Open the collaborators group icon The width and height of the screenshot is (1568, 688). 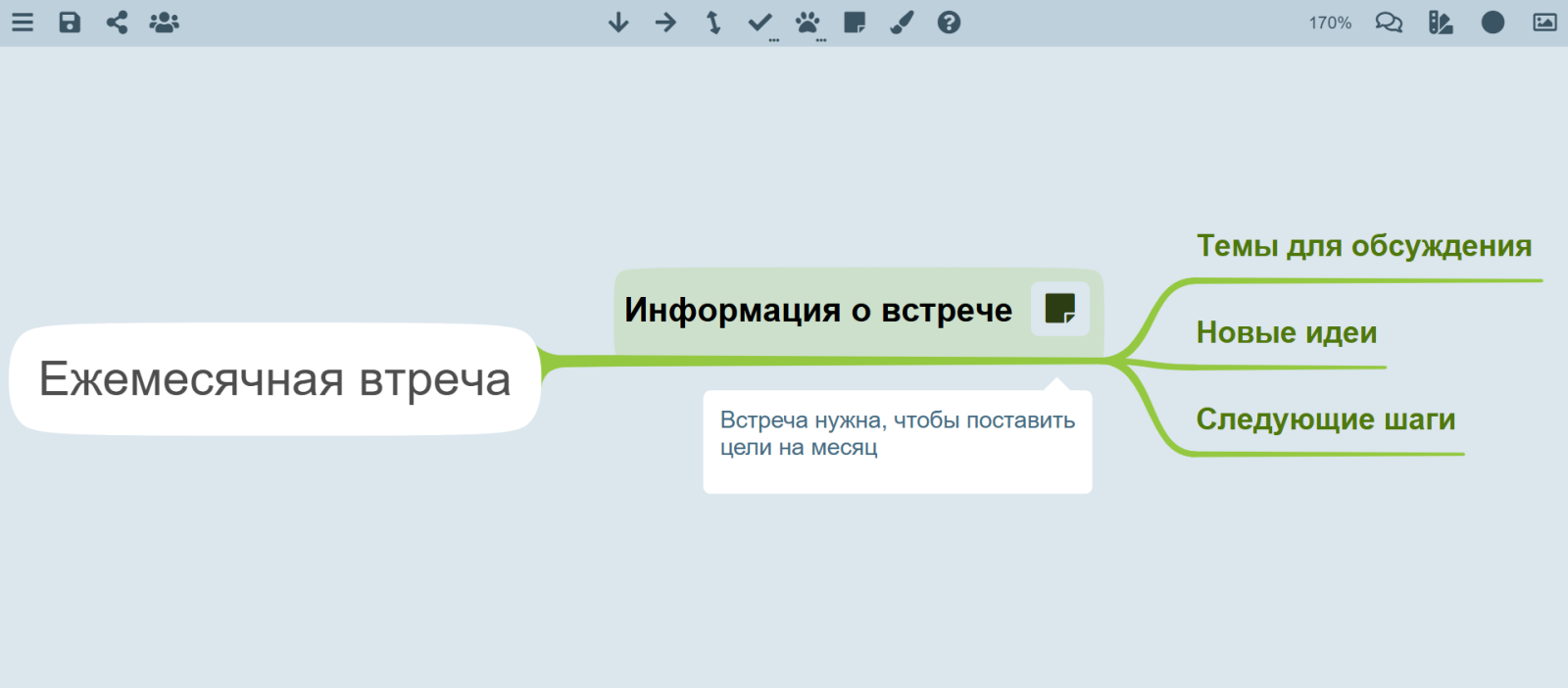(x=164, y=23)
